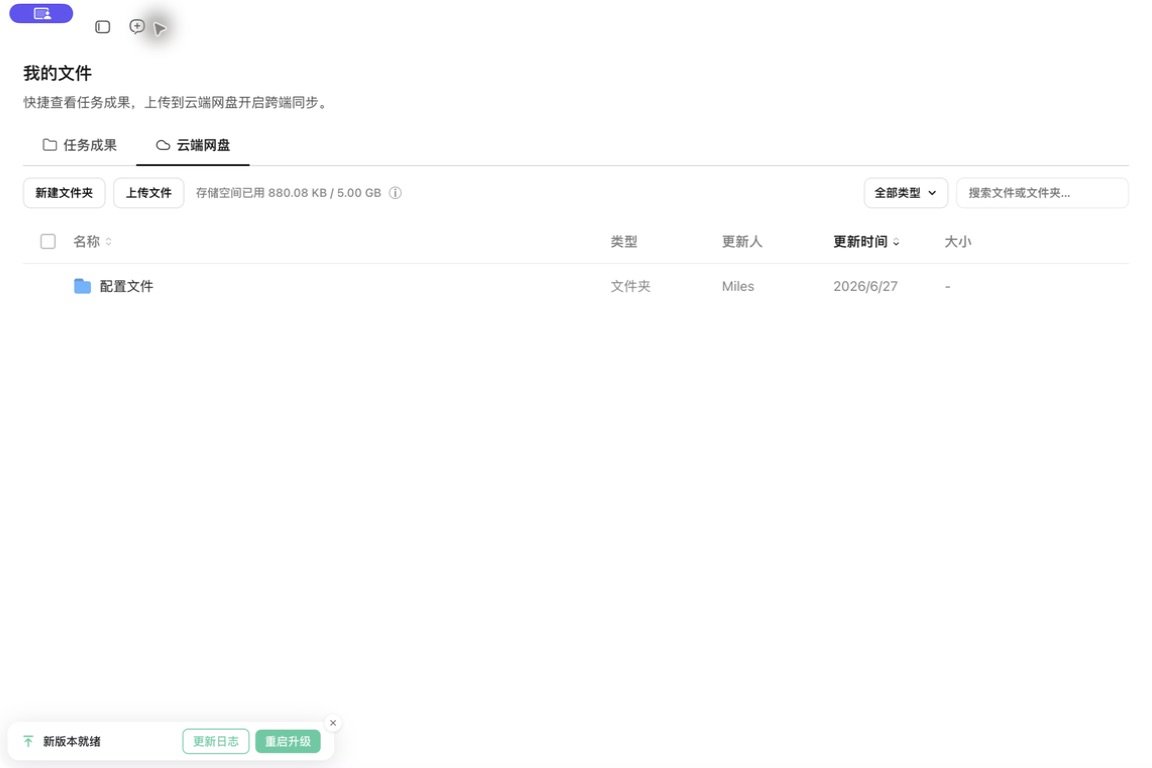Click the 上传文件 button
The width and height of the screenshot is (1152, 768).
[x=148, y=193]
